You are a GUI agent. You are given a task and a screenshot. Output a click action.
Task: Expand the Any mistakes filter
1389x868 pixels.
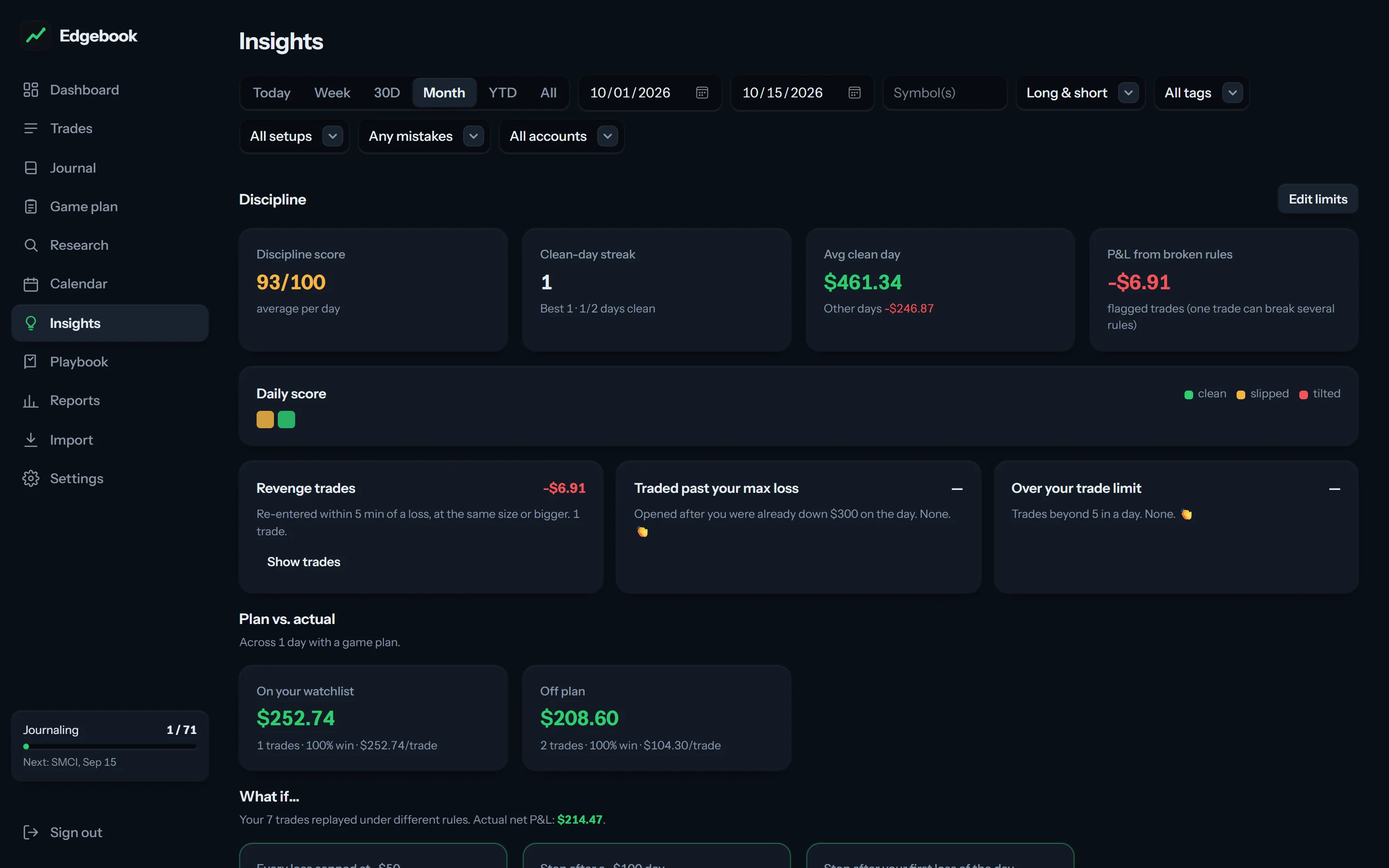473,136
